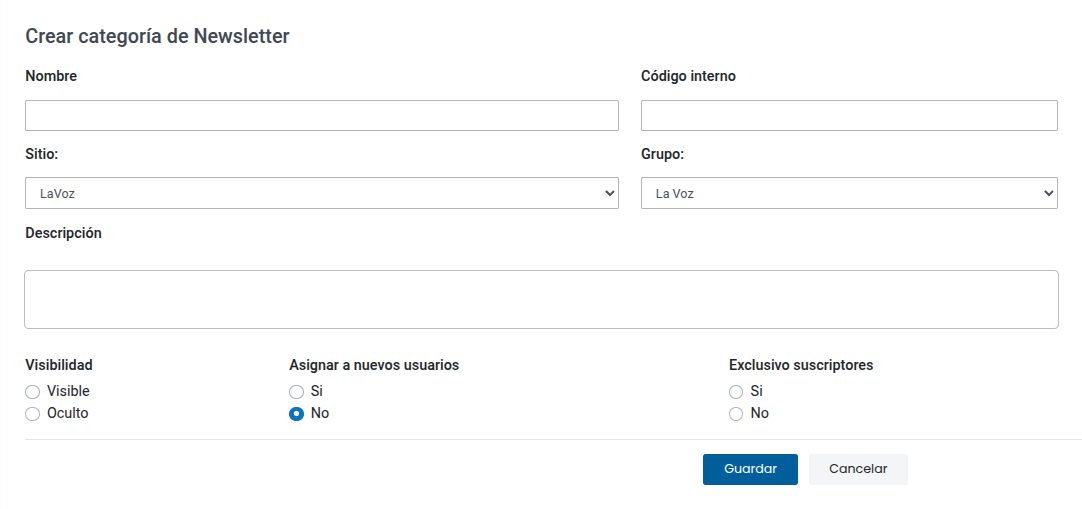This screenshot has width=1082, height=509.
Task: Select Si for Asignar a nuevos usuarios
Action: [297, 392]
